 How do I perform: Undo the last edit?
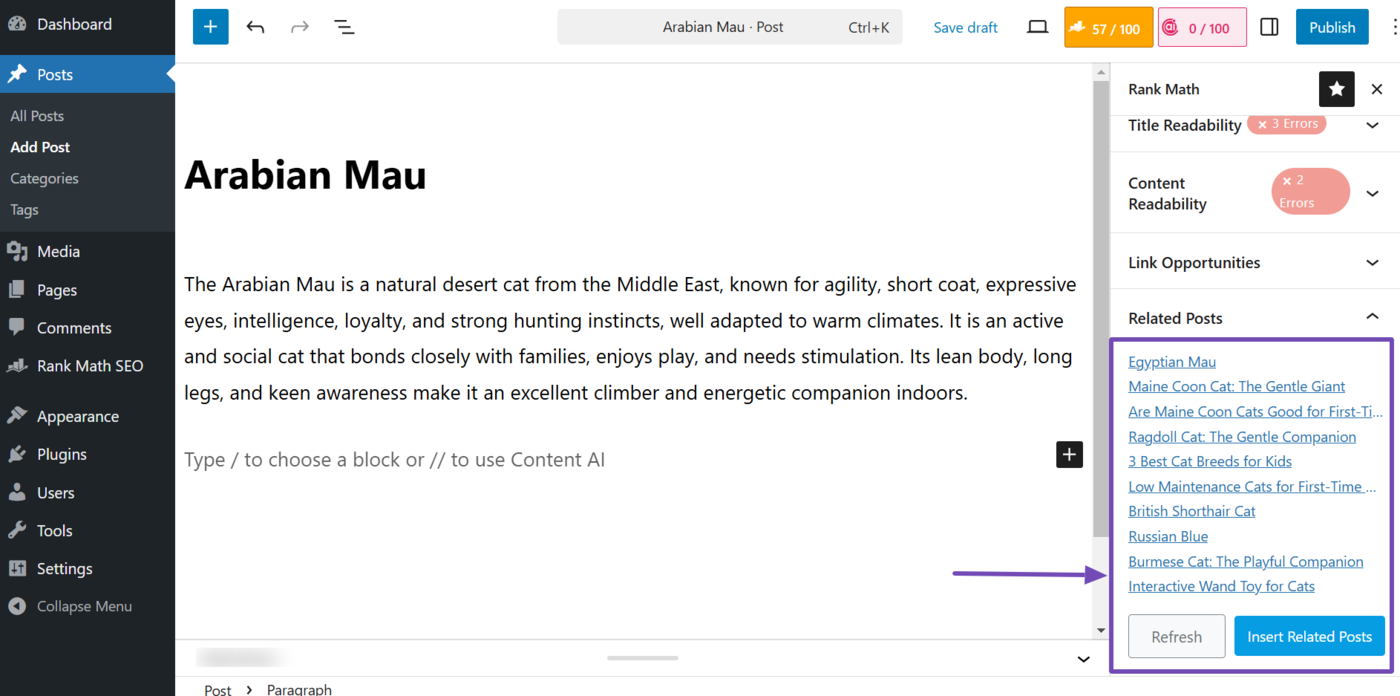[256, 27]
